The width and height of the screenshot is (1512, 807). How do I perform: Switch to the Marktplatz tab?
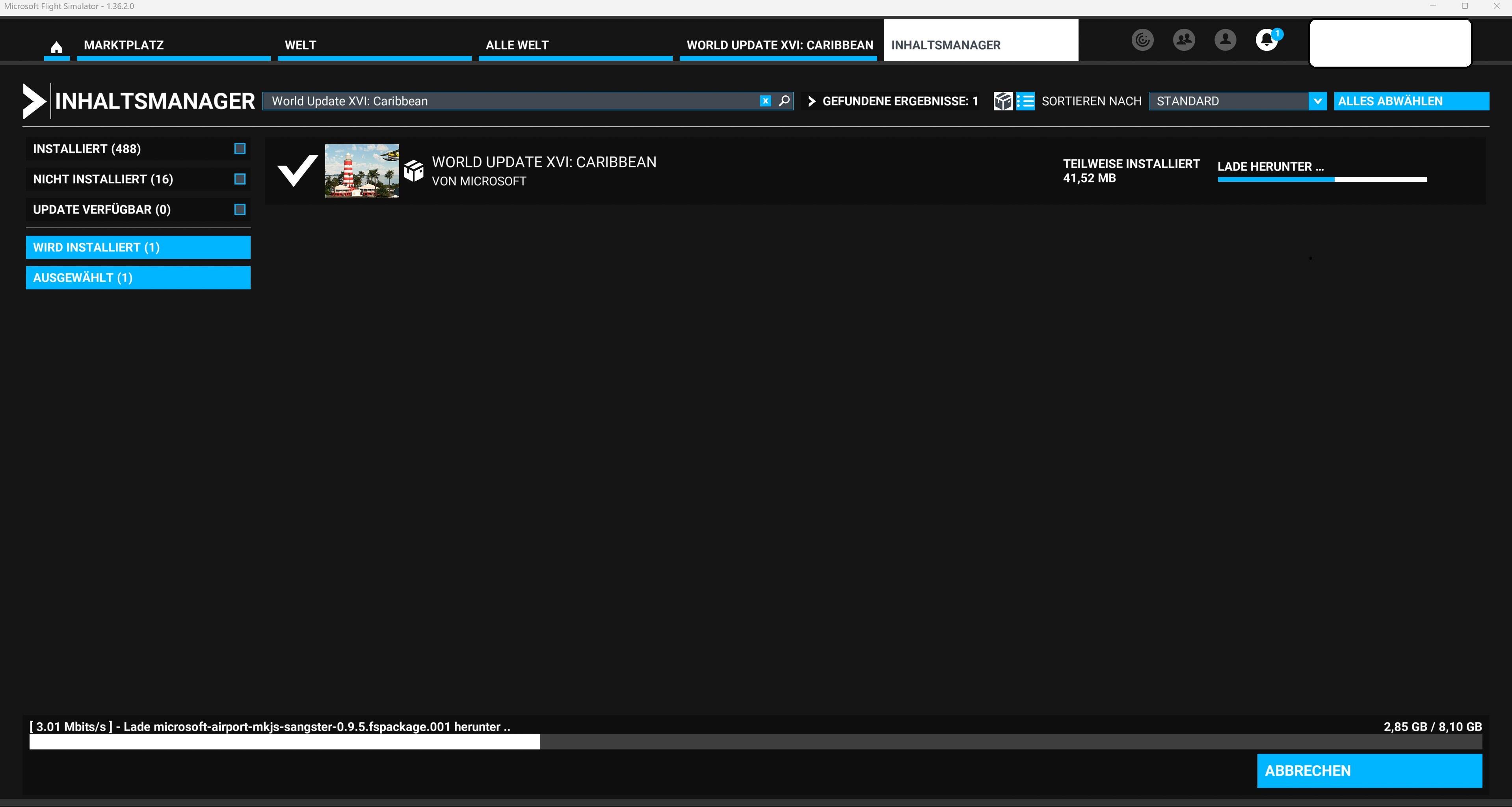(123, 45)
